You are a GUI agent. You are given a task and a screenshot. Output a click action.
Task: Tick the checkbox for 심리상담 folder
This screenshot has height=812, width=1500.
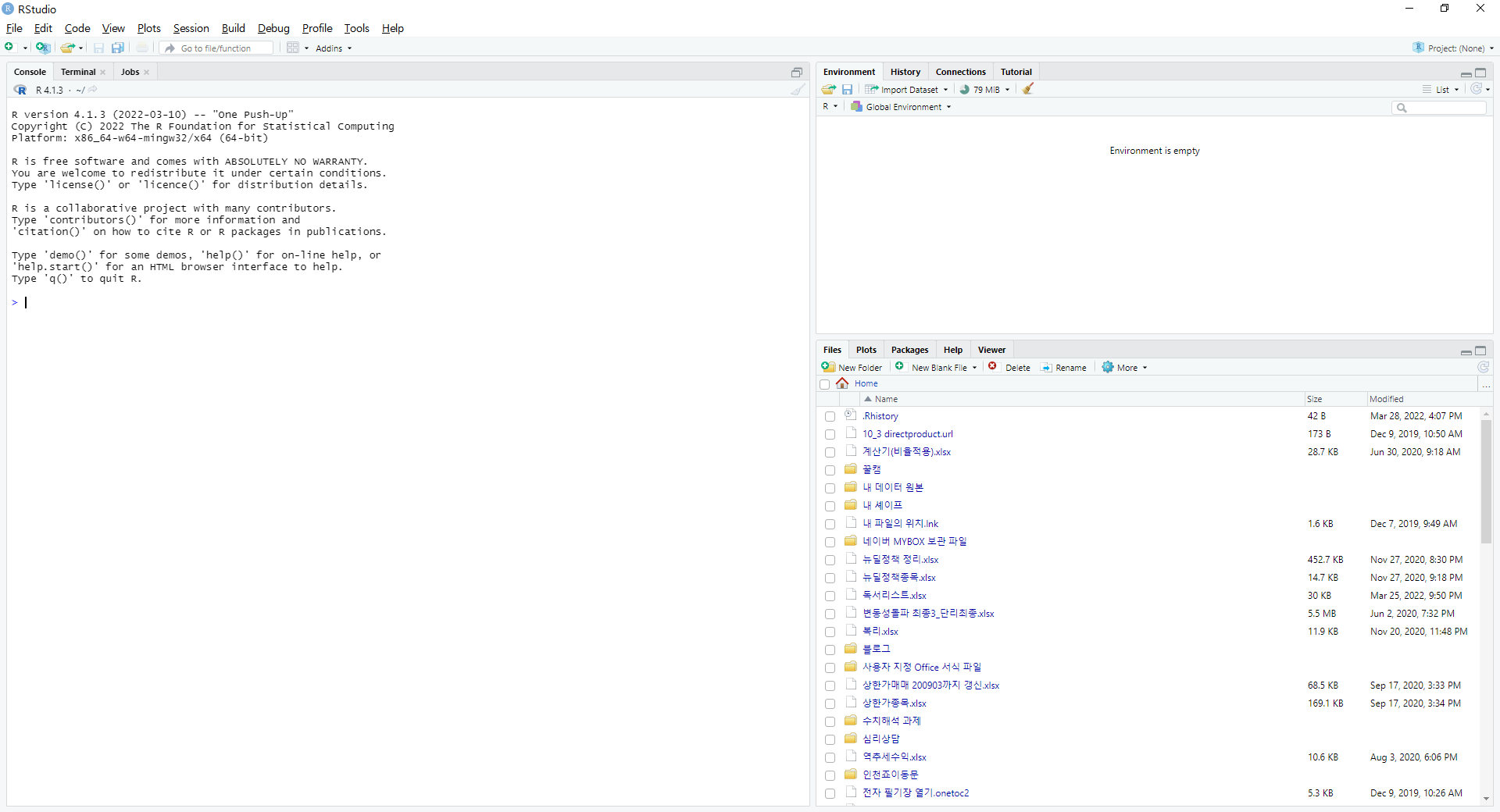pyautogui.click(x=830, y=740)
